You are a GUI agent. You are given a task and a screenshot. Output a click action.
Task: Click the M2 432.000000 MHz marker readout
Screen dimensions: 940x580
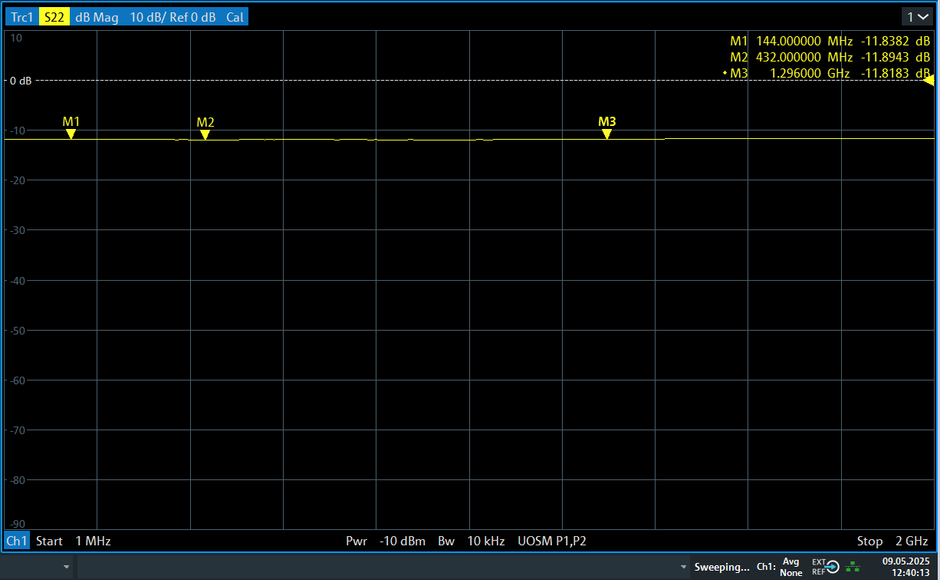click(830, 57)
